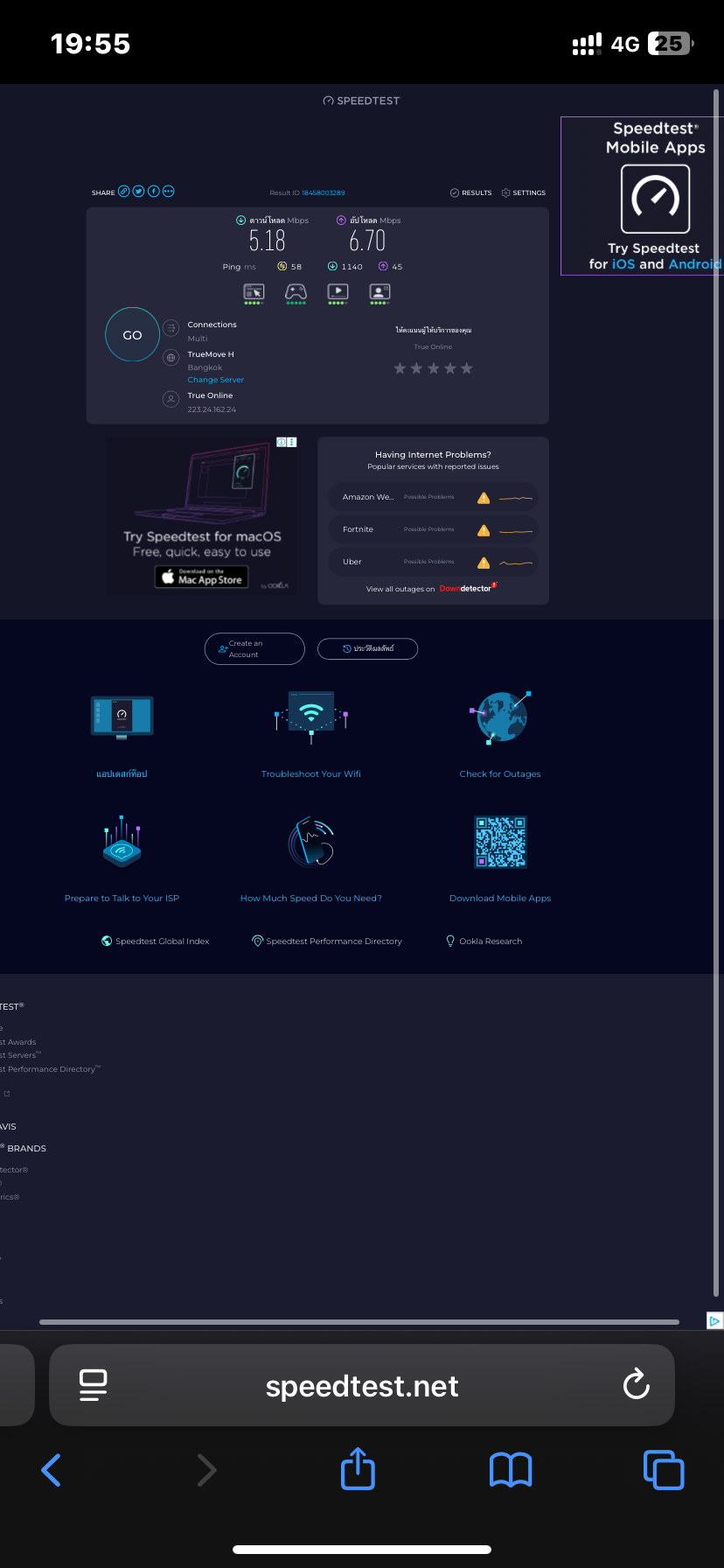Click the video streaming quality icon

coord(338,294)
